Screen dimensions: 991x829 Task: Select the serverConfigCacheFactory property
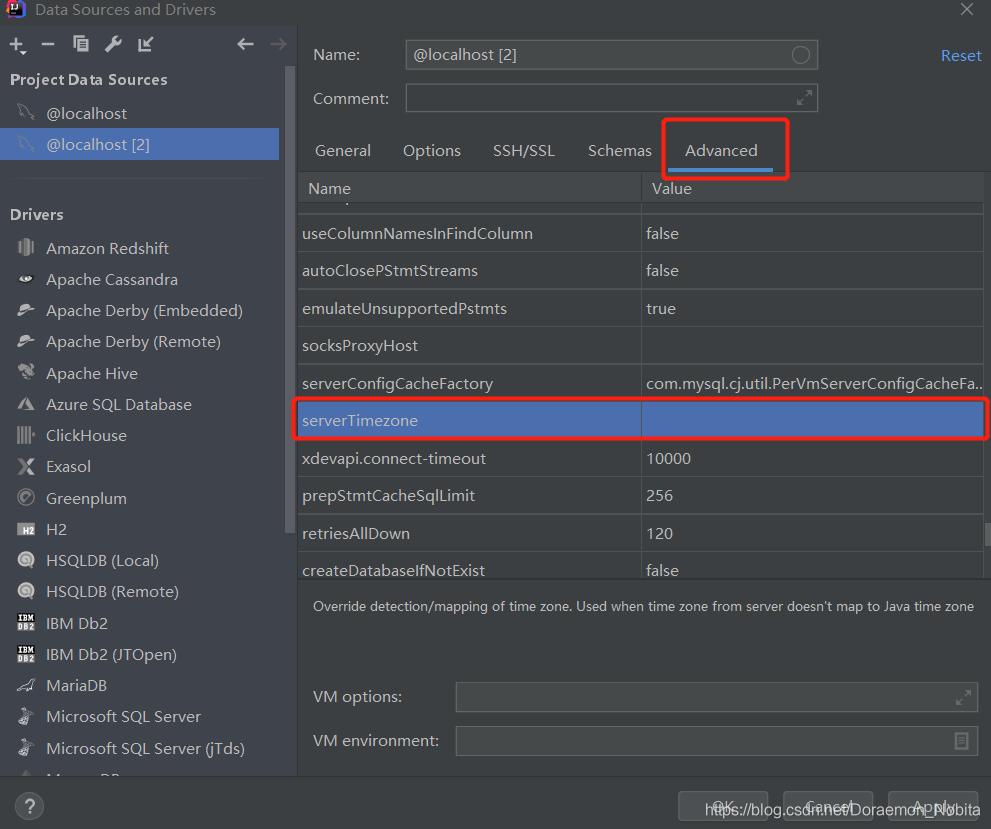click(x=398, y=384)
